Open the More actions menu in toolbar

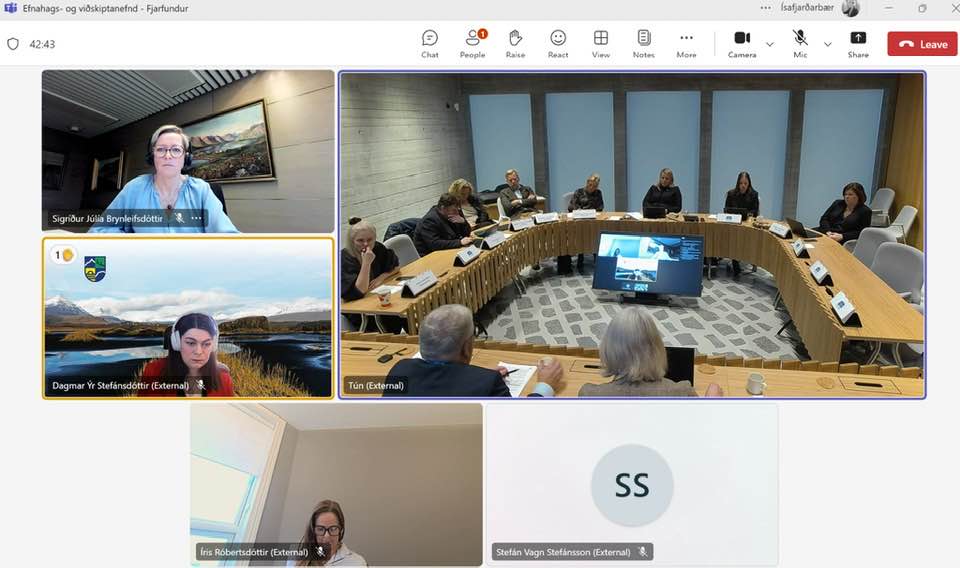click(x=686, y=43)
